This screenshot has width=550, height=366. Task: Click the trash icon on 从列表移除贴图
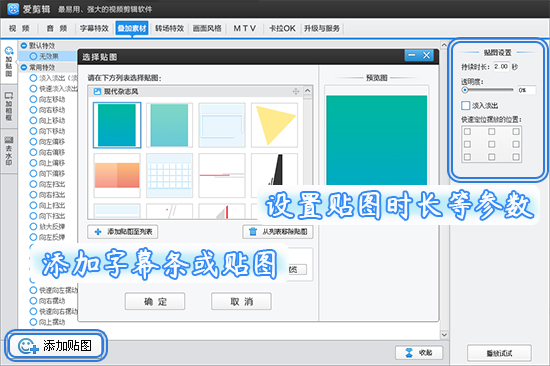[253, 232]
